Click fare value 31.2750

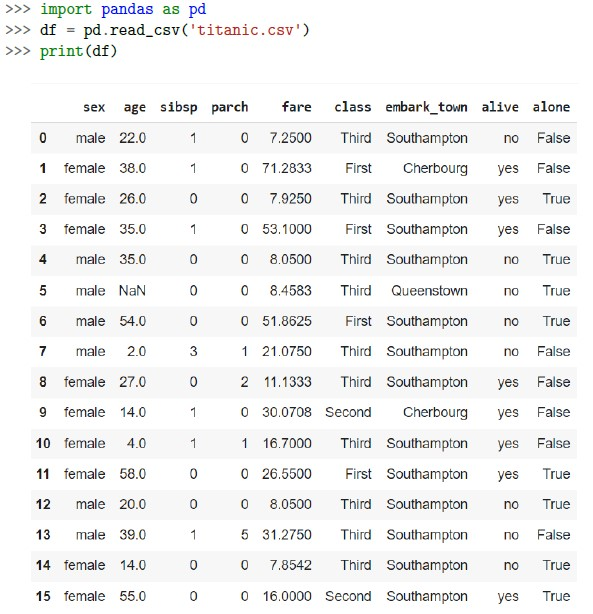[x=287, y=535]
